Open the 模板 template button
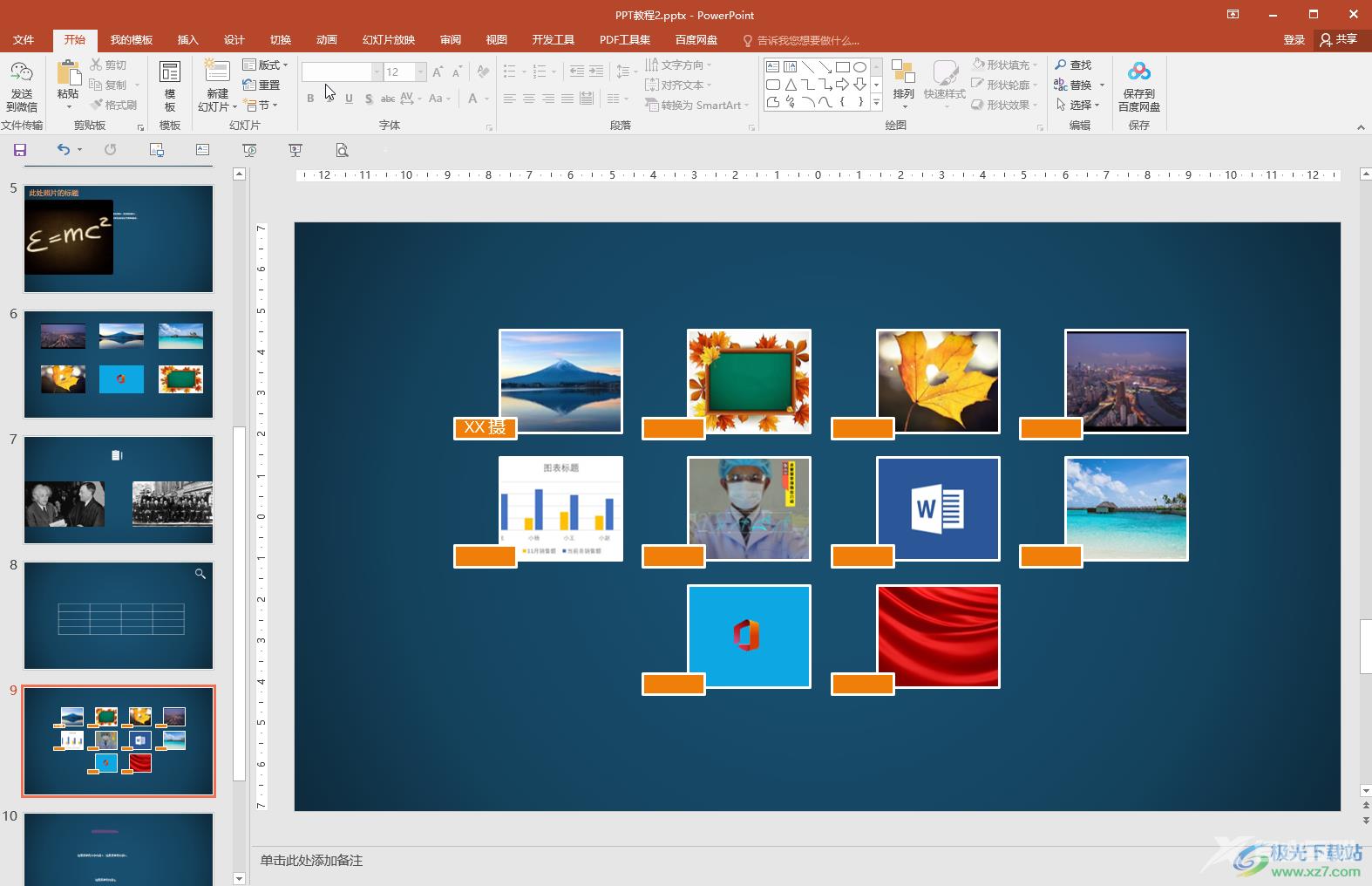Image resolution: width=1372 pixels, height=886 pixels. [170, 86]
